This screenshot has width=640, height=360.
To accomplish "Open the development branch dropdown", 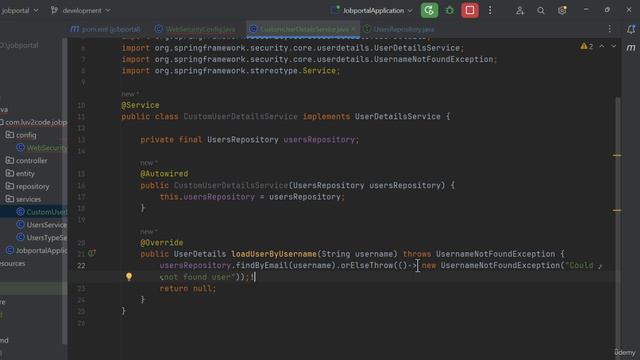I will coord(81,11).
